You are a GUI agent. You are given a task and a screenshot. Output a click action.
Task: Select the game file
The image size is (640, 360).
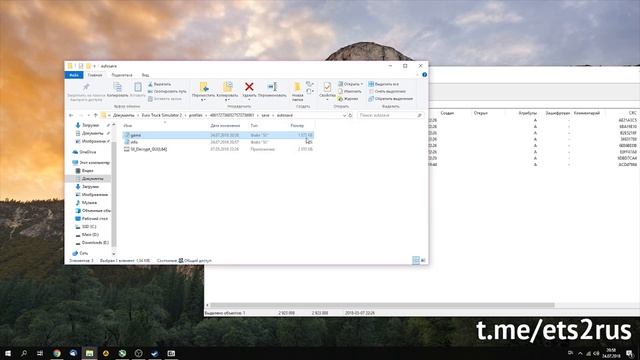tap(218, 135)
